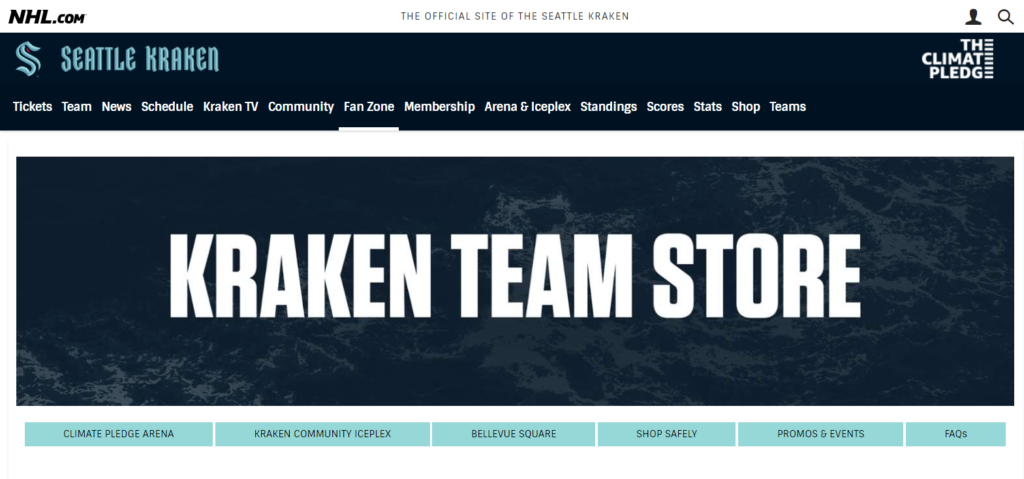The height and width of the screenshot is (479, 1024).
Task: View the Standings page
Action: [608, 107]
